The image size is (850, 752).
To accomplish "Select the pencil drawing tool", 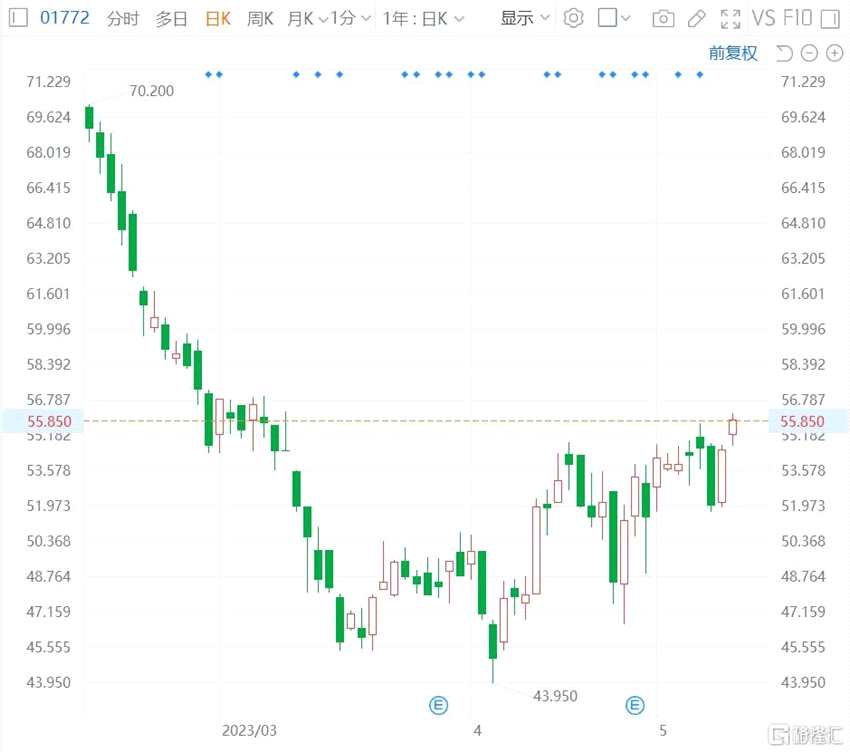I will (697, 18).
